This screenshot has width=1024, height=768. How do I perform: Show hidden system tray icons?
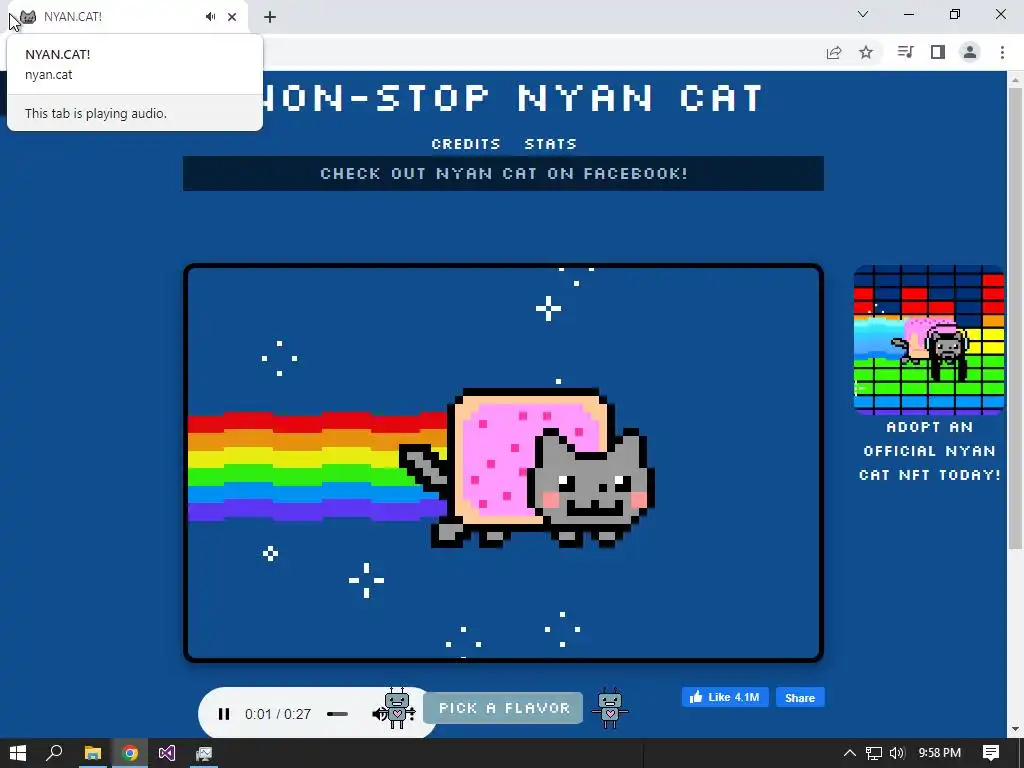(850, 753)
